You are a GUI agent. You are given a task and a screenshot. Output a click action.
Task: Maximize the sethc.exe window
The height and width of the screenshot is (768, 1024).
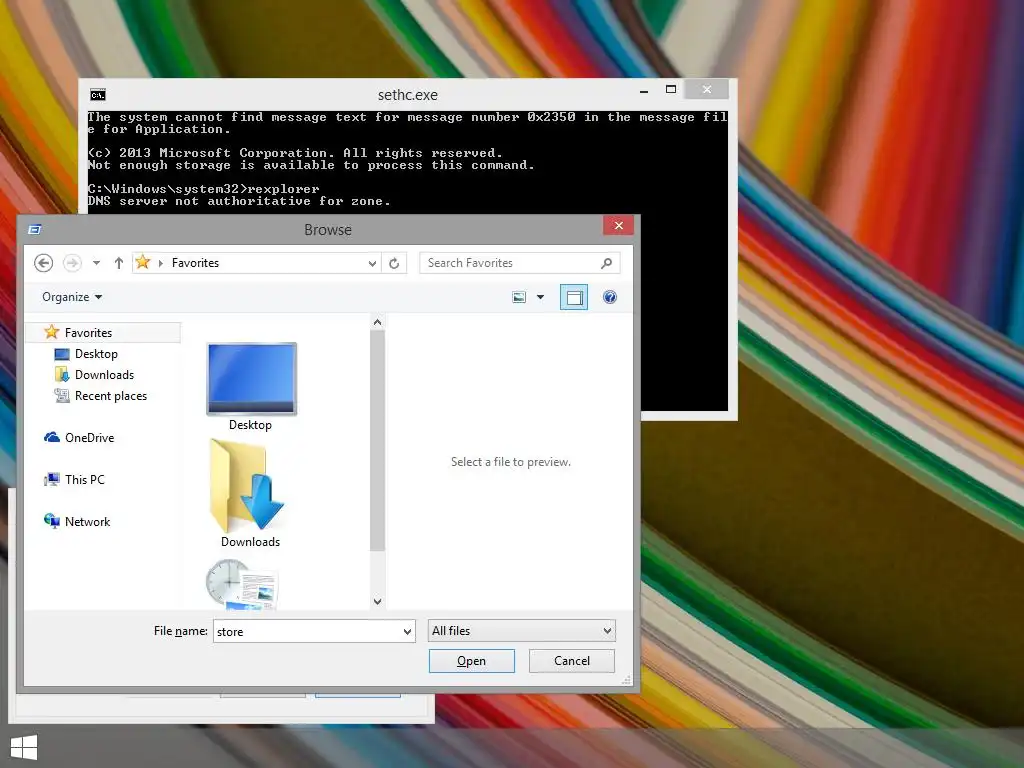point(671,90)
